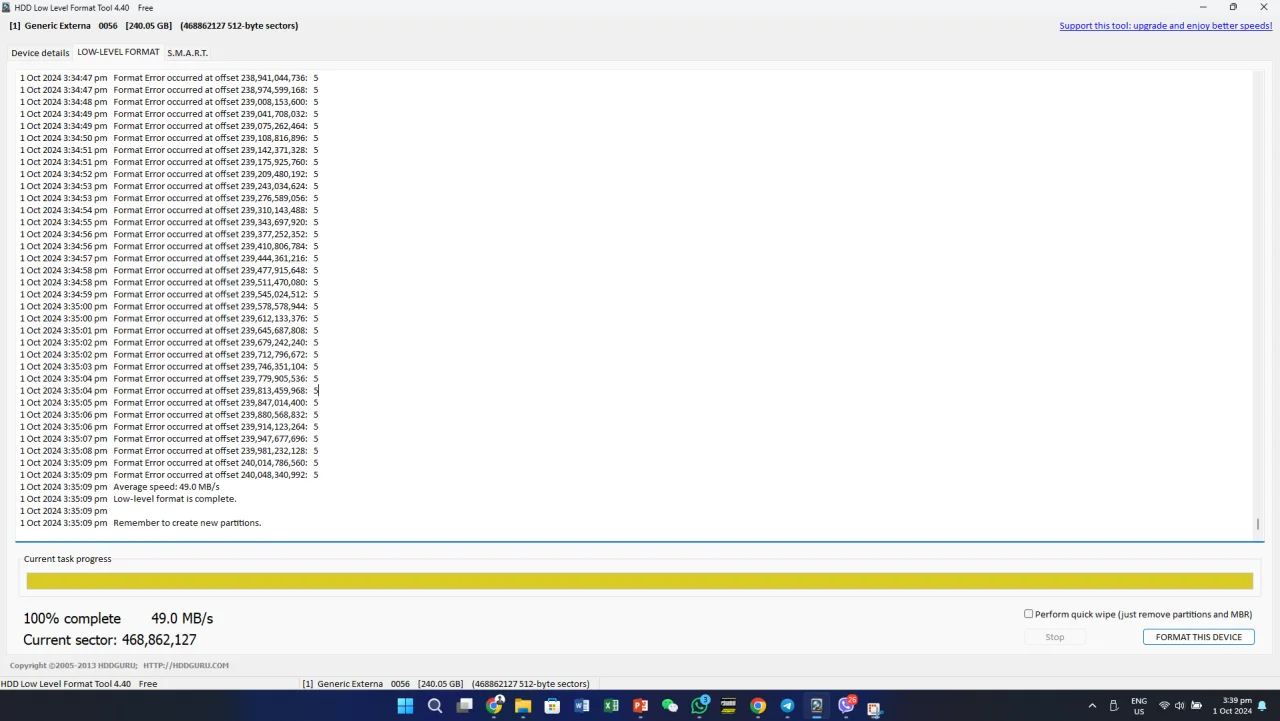This screenshot has height=721, width=1280.
Task: Switch to PowerPoint in the taskbar
Action: (x=641, y=706)
